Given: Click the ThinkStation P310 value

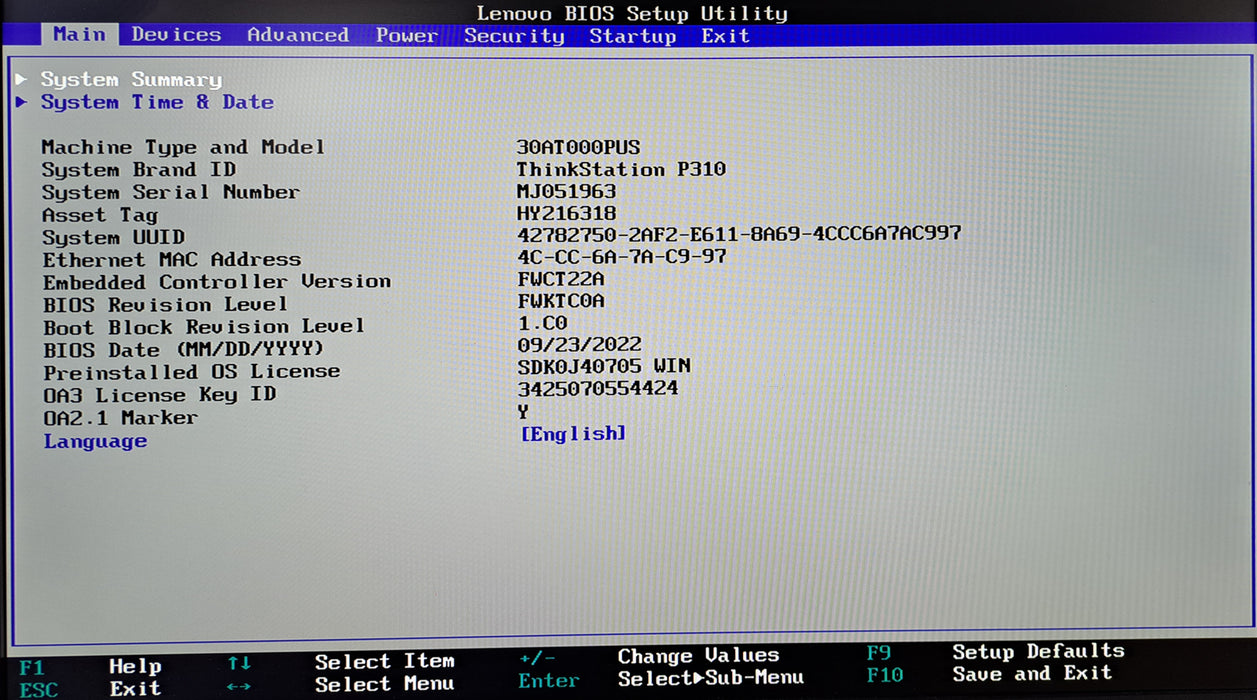Looking at the screenshot, I should (x=621, y=169).
